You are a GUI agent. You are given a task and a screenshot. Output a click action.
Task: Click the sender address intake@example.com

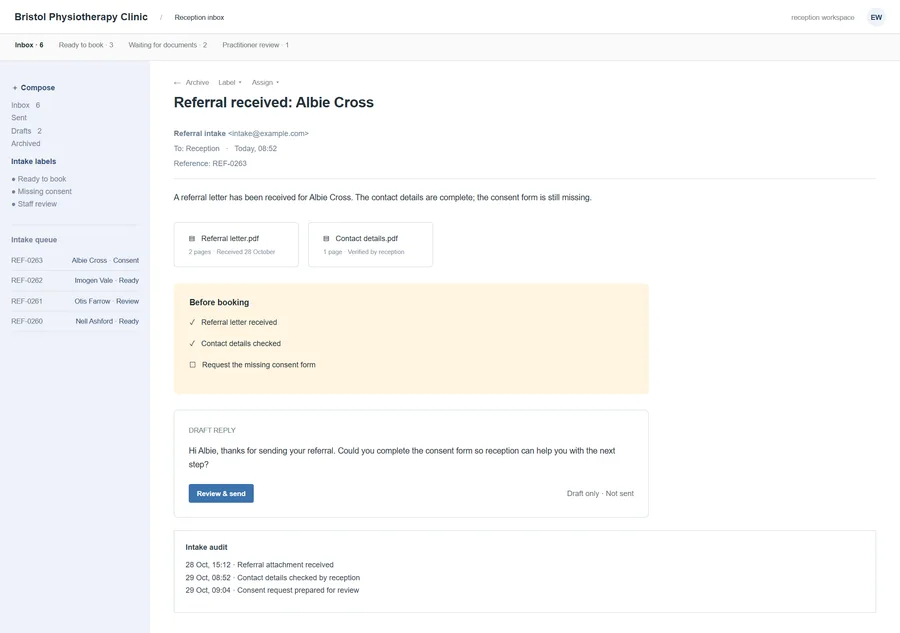click(x=268, y=133)
